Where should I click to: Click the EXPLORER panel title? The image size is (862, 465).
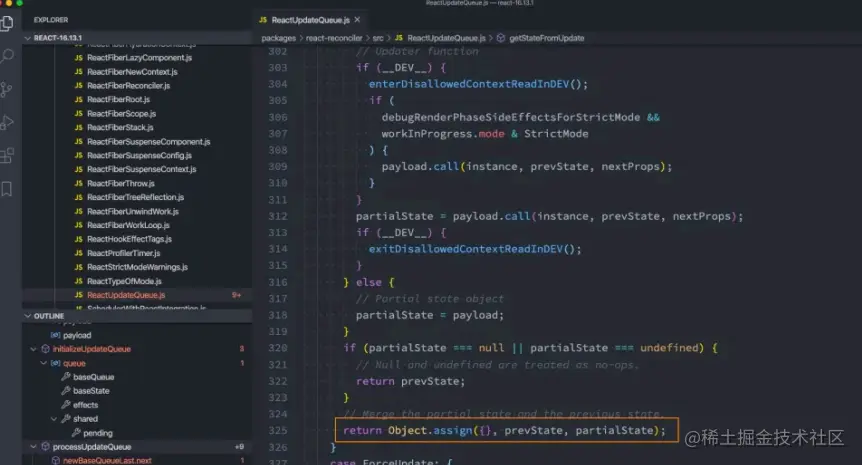tap(51, 20)
